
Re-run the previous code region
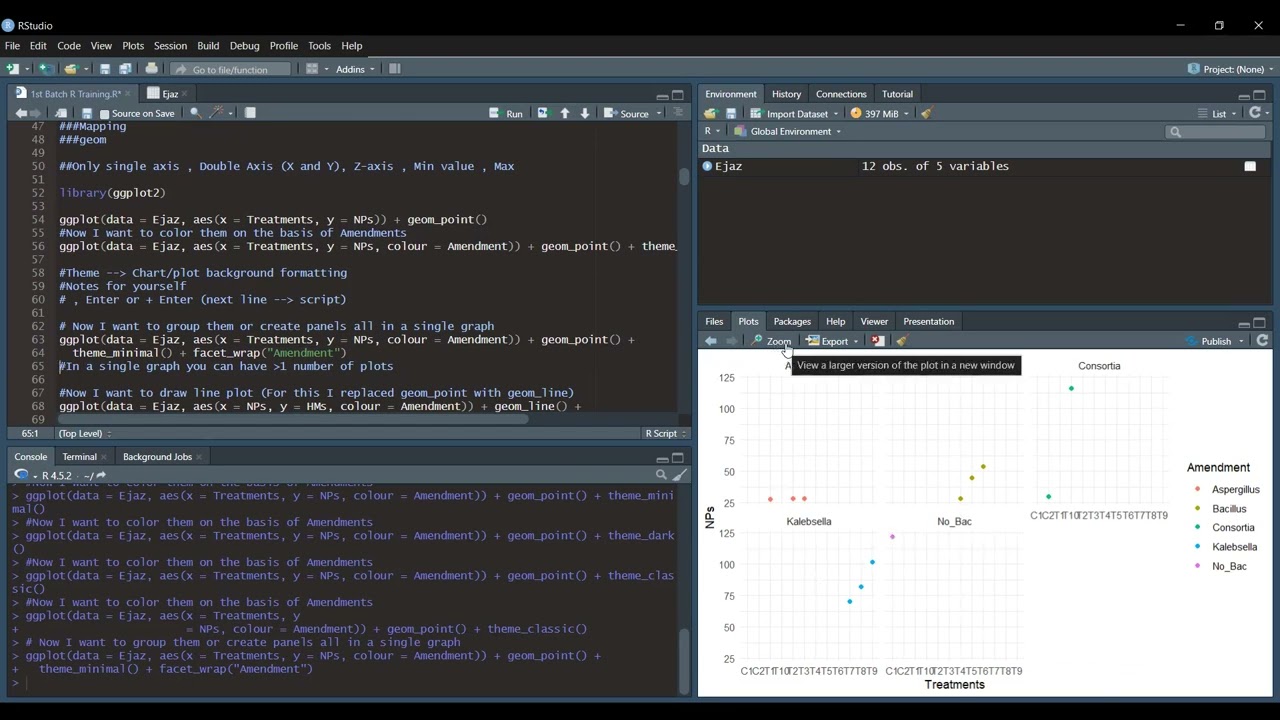point(542,114)
